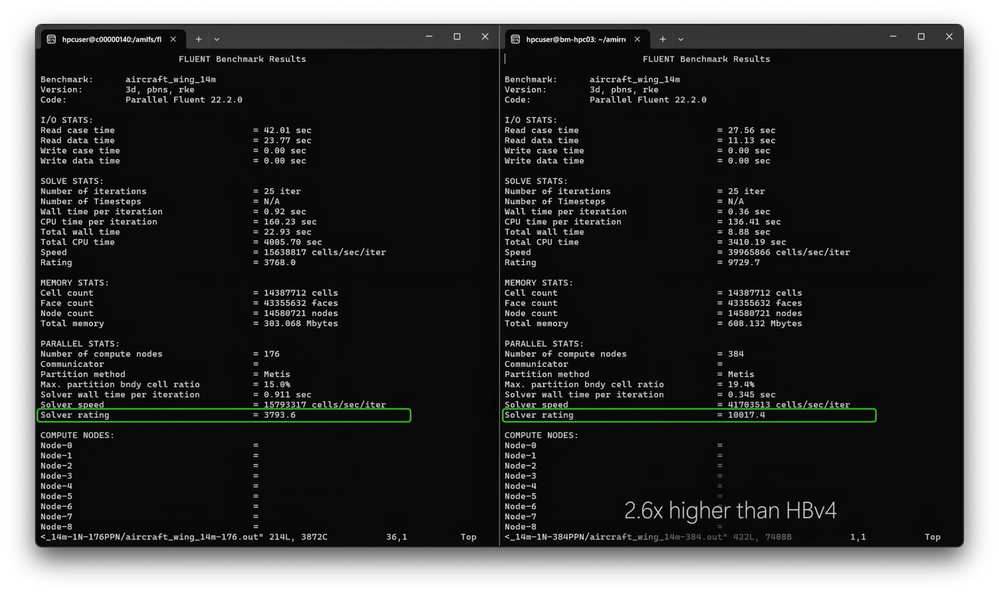Image resolution: width=999 pixels, height=594 pixels.
Task: Click the compute nodes count value 384
Action: [735, 354]
